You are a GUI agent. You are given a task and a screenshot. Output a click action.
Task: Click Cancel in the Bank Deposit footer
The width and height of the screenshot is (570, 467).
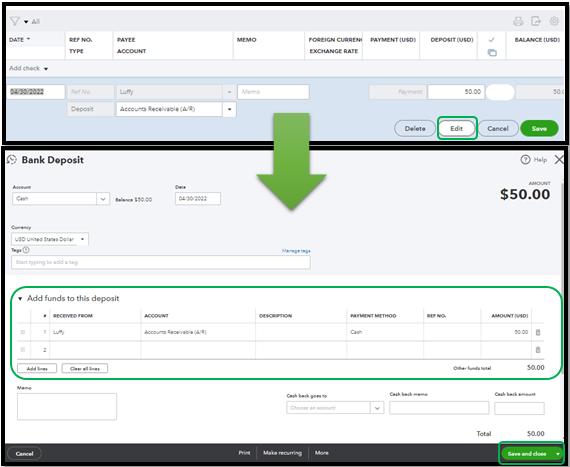click(24, 454)
